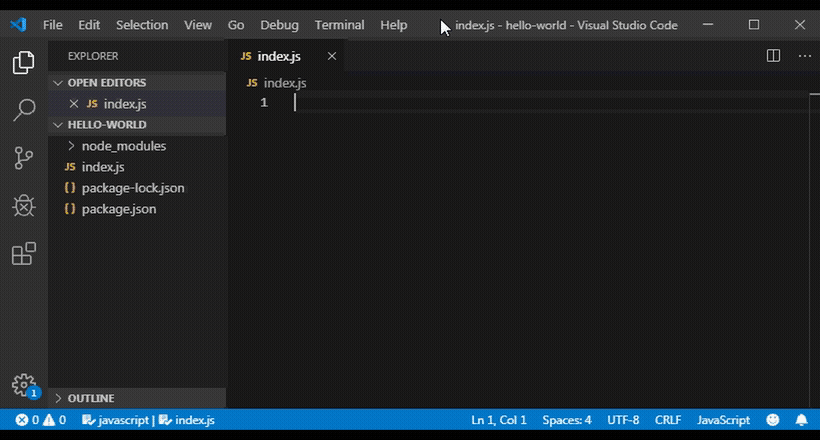Open the Search view icon

coord(24,110)
